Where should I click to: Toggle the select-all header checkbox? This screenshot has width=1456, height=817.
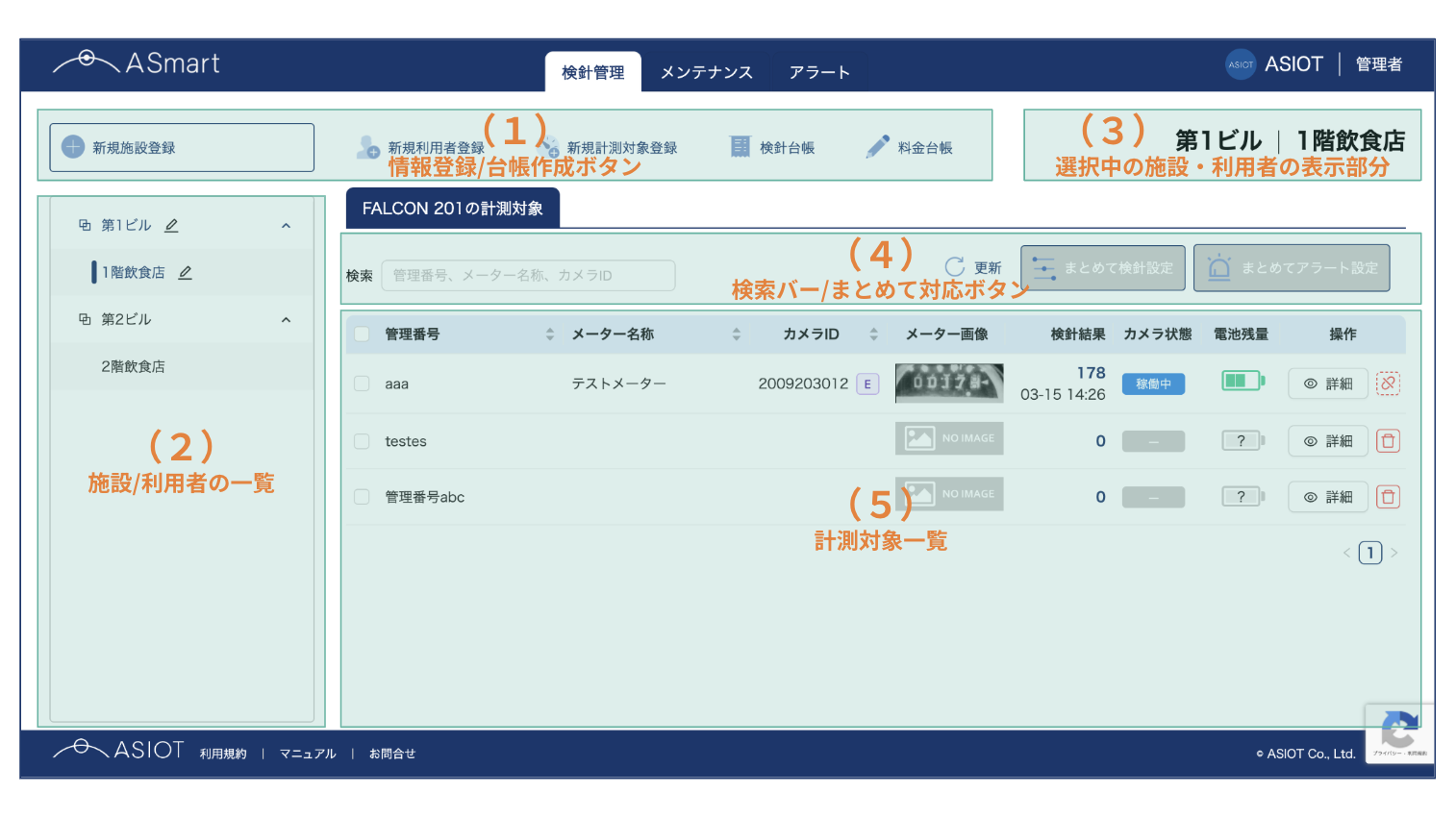362,334
